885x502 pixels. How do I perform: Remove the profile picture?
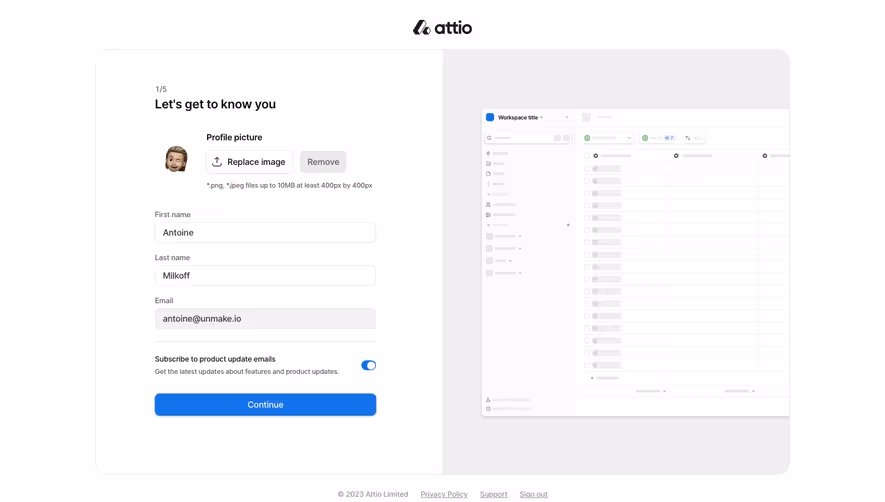(x=323, y=162)
